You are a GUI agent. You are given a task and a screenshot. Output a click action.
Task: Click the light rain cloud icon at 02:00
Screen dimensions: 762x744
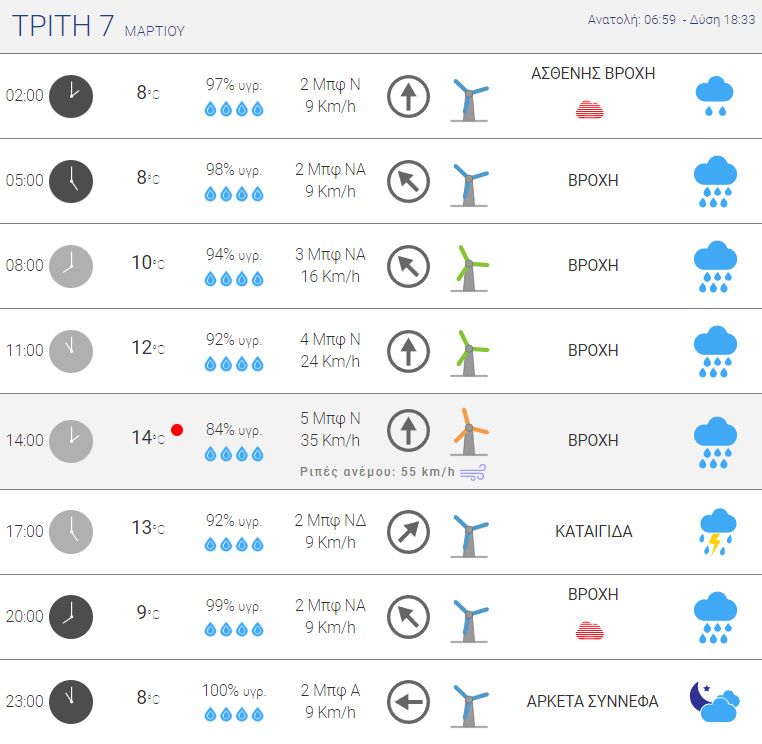click(714, 96)
